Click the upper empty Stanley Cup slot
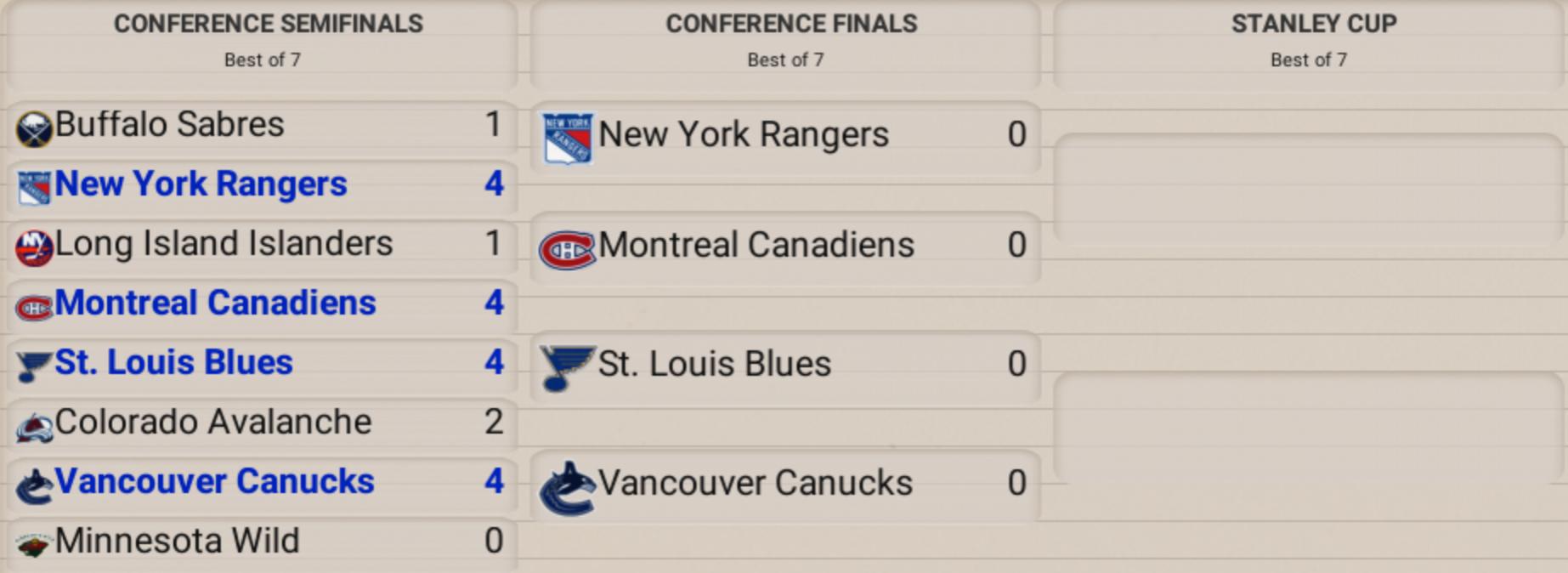 (x=1309, y=189)
